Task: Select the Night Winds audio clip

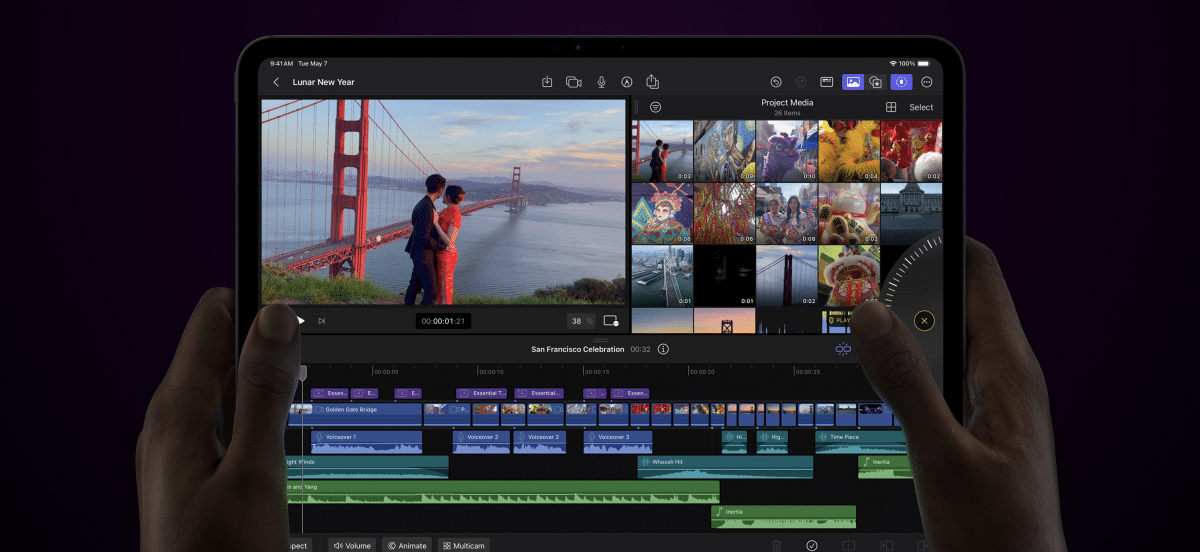Action: coord(367,467)
